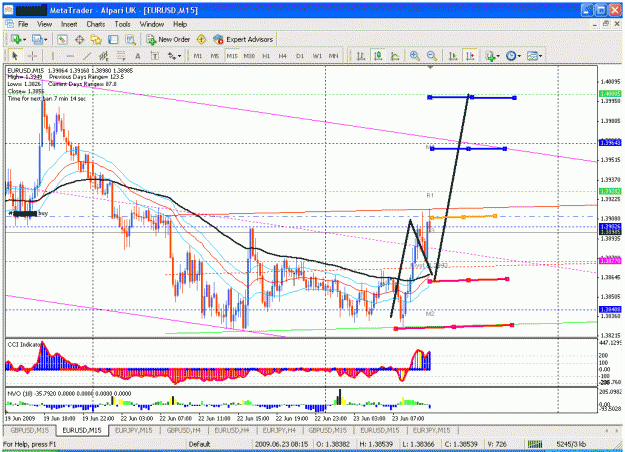This screenshot has width=625, height=452.
Task: Switch timeframe to W1
Action: coord(317,56)
